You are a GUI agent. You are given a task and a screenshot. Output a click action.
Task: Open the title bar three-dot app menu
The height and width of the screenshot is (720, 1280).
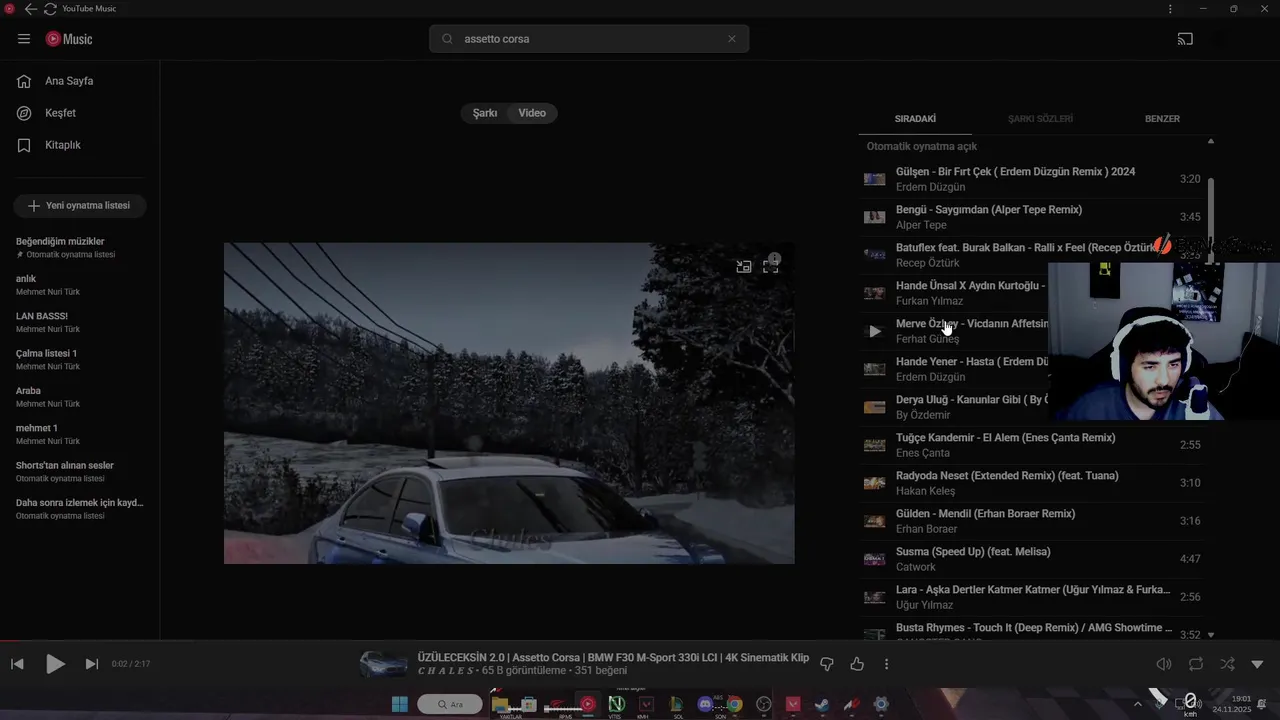1170,9
